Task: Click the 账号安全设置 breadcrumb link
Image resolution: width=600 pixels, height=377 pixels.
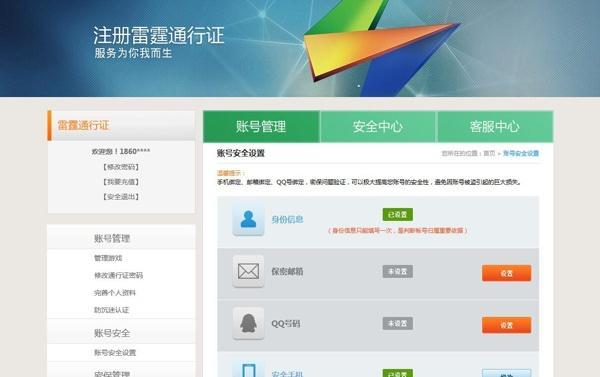Action: click(521, 153)
